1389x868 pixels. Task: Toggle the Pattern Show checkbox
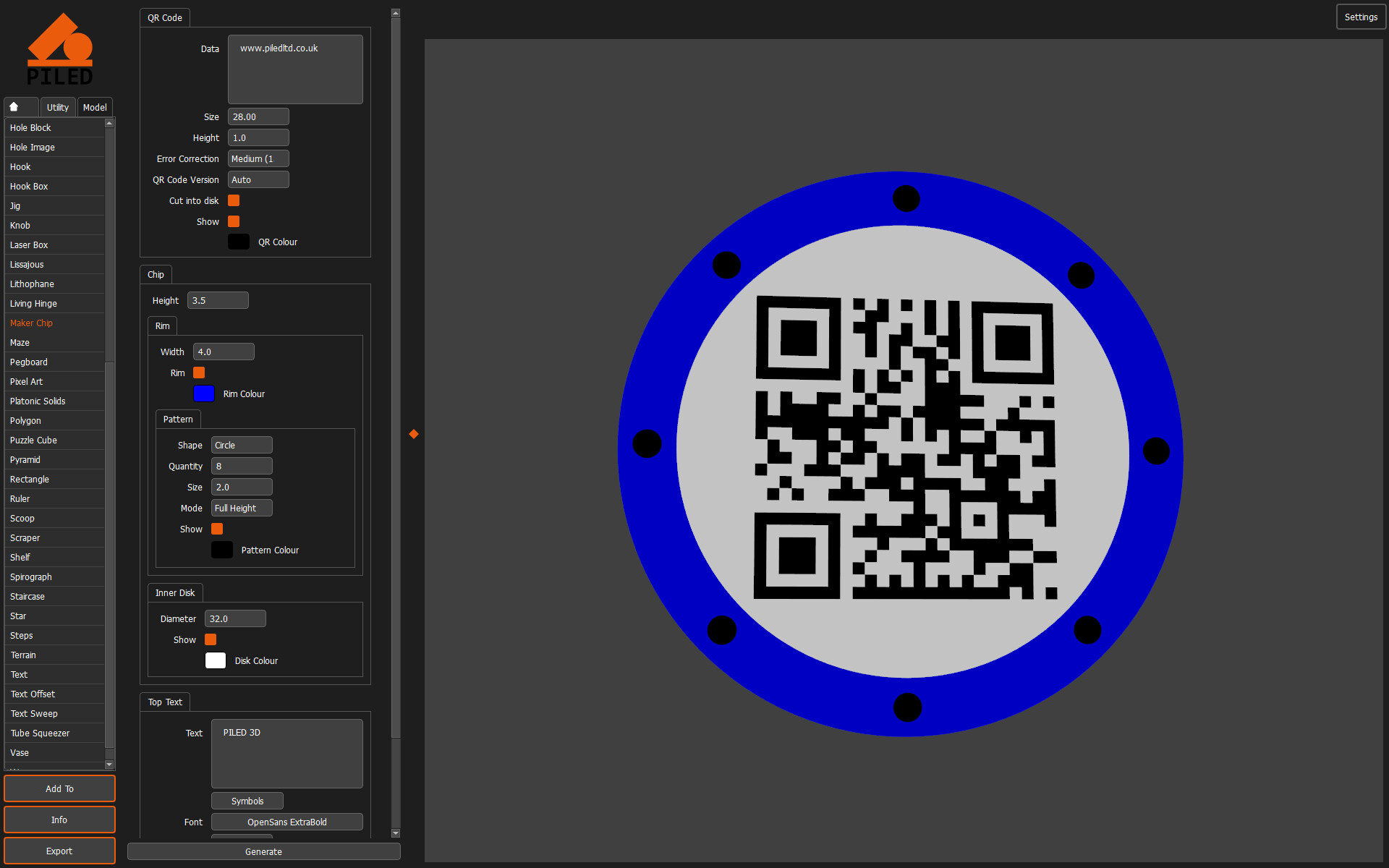click(x=217, y=529)
